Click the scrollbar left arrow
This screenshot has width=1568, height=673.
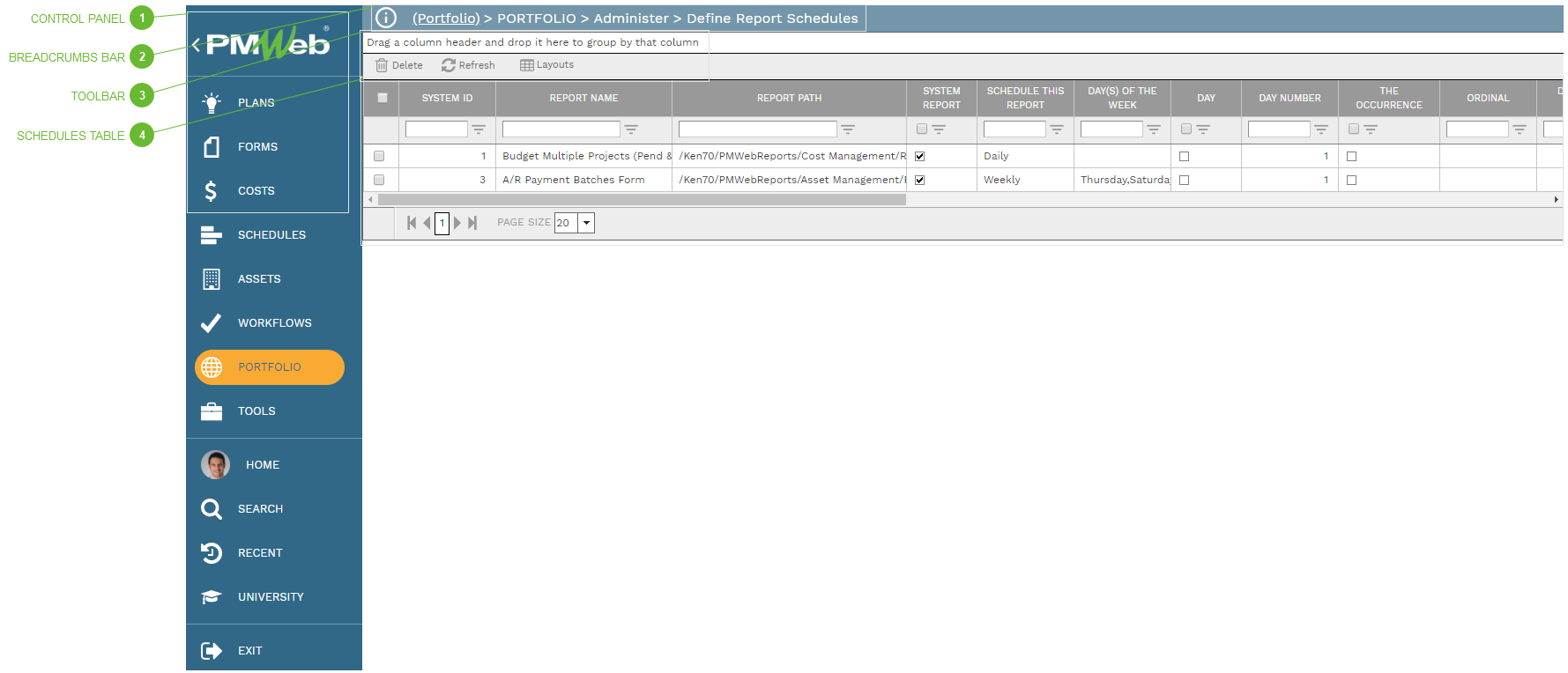click(x=370, y=200)
